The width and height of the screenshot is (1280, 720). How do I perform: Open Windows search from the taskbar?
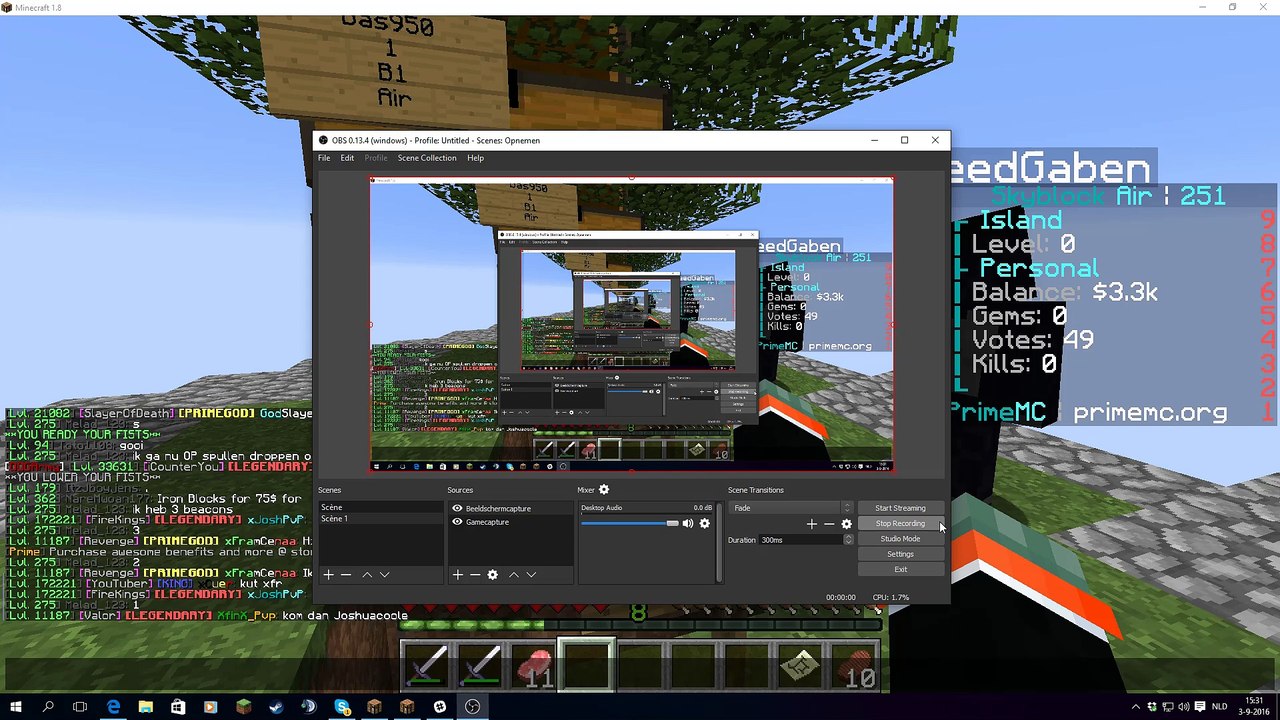click(x=48, y=707)
